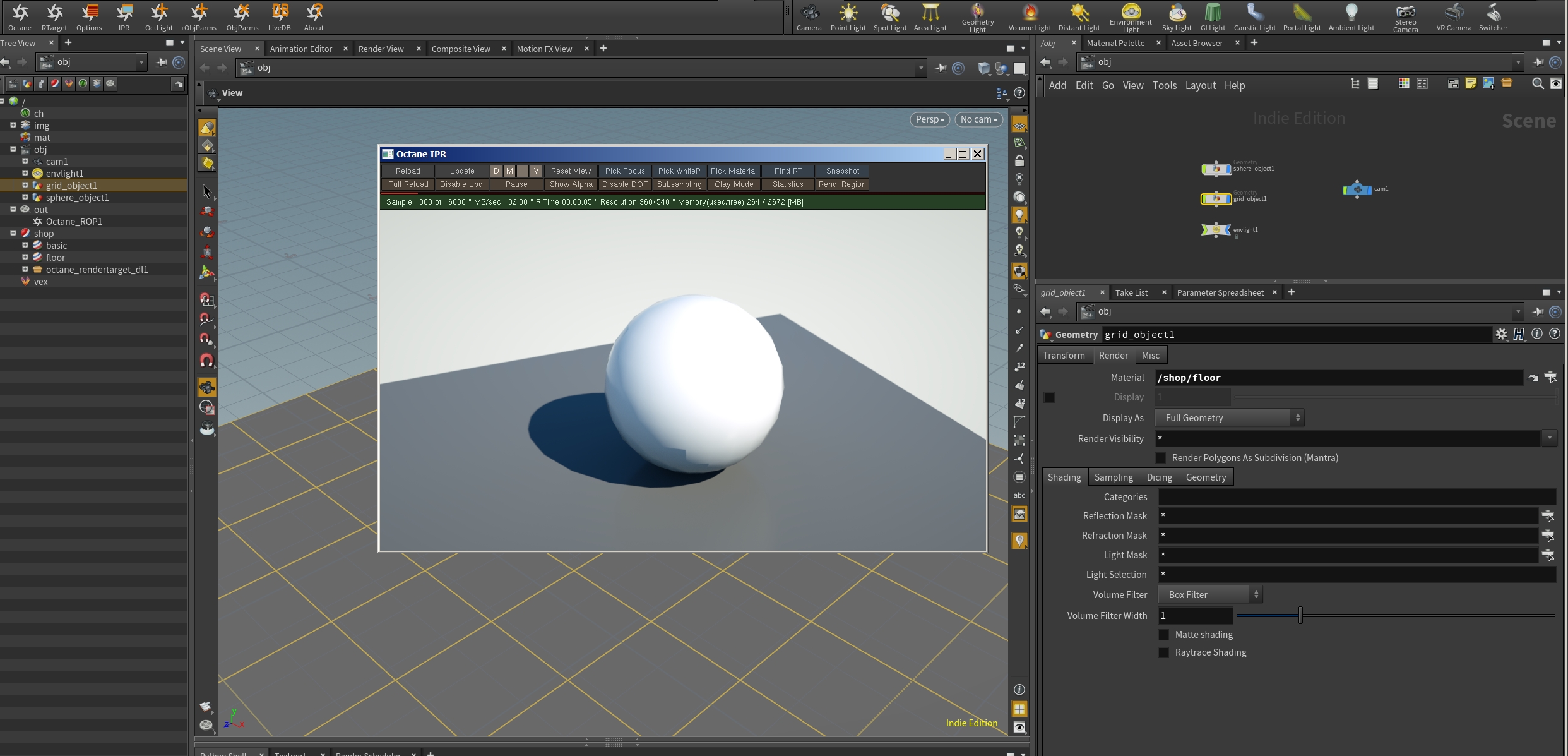Open the Volume Filter dropdown
The width and height of the screenshot is (1568, 756).
[1210, 595]
